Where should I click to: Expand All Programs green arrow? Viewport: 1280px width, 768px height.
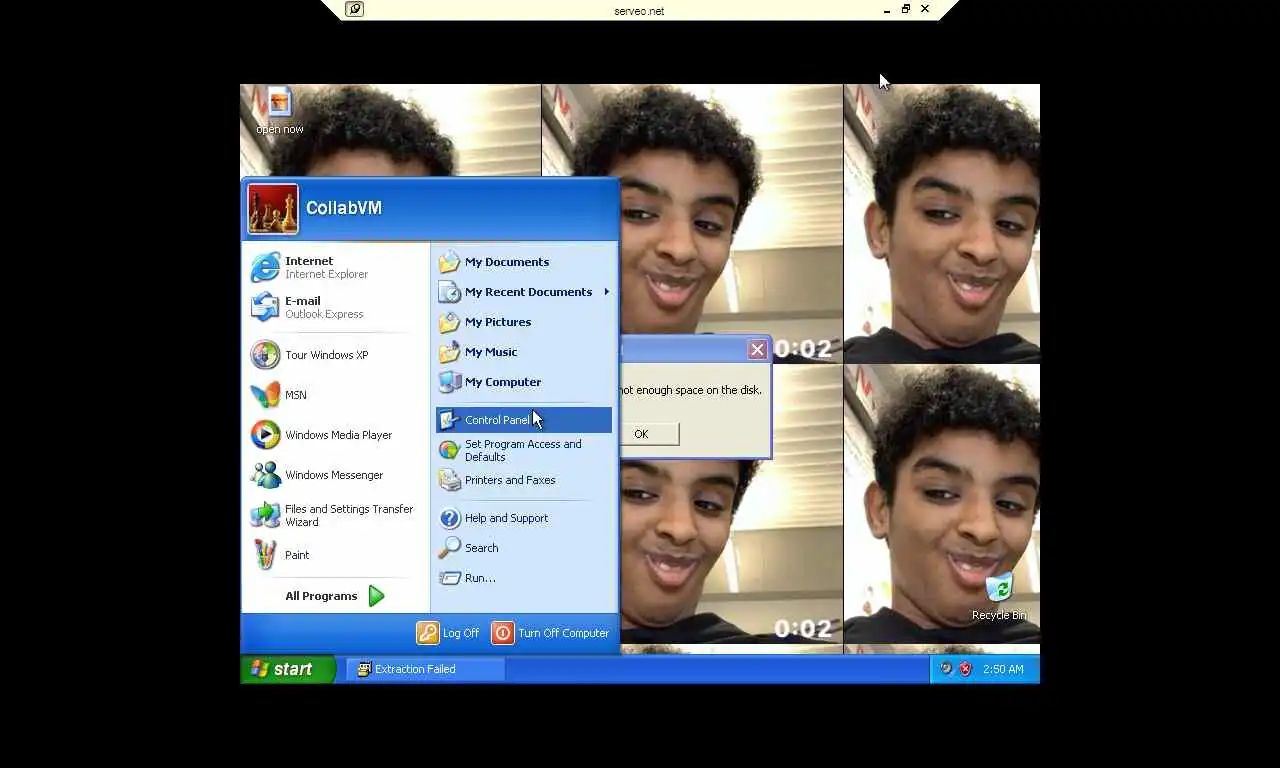[376, 596]
